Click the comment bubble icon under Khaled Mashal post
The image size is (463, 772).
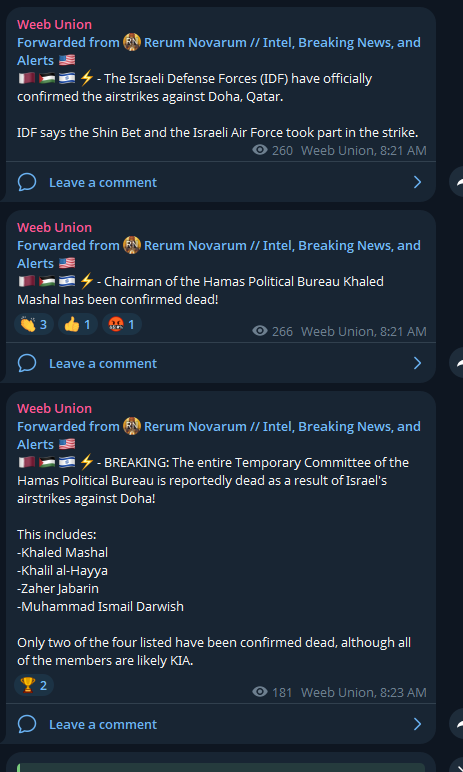click(x=27, y=363)
